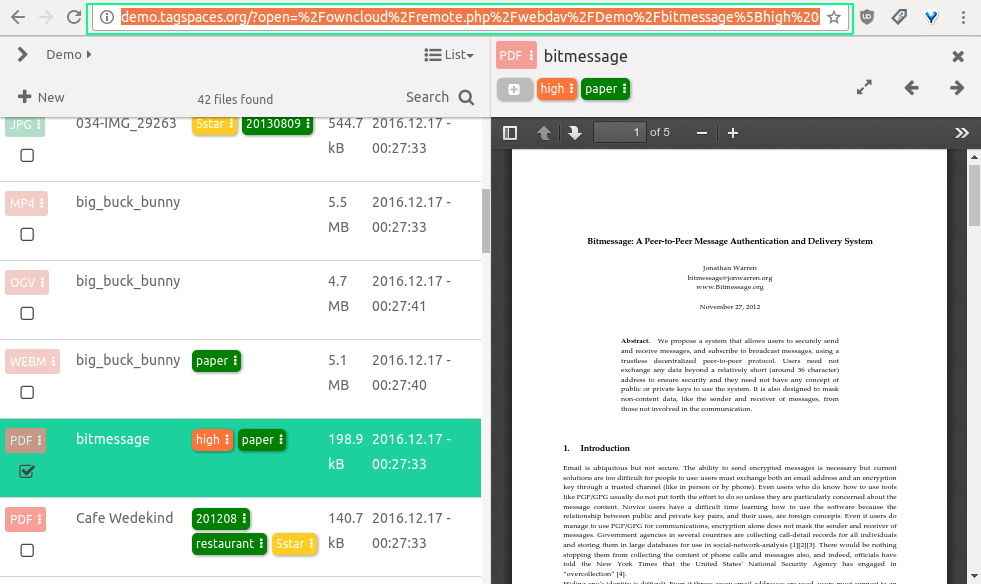Open the browser three-dot menu
Image resolution: width=981 pixels, height=584 pixels.
[x=963, y=18]
